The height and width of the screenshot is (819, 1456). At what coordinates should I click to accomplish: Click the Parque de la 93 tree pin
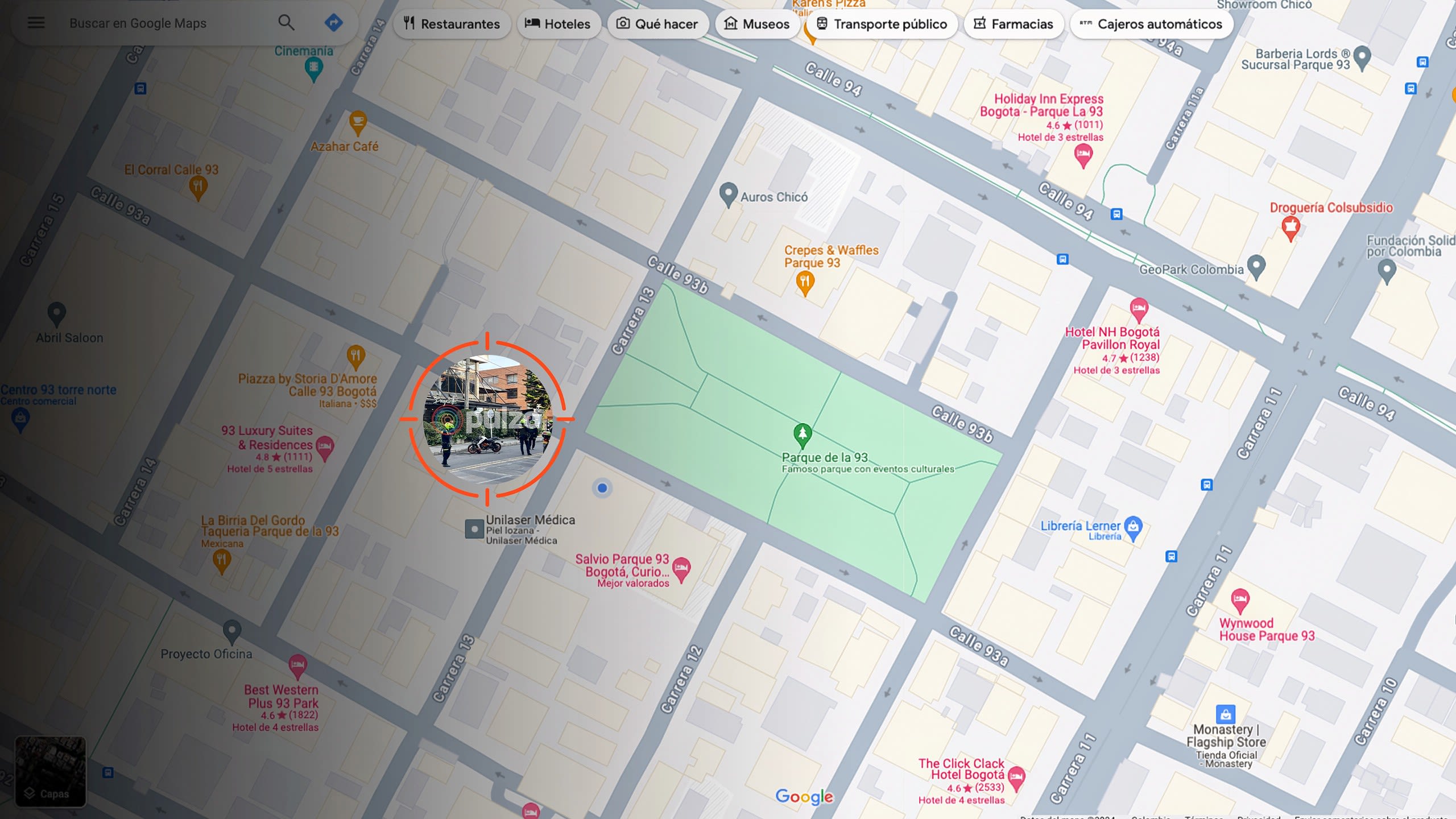point(803,436)
